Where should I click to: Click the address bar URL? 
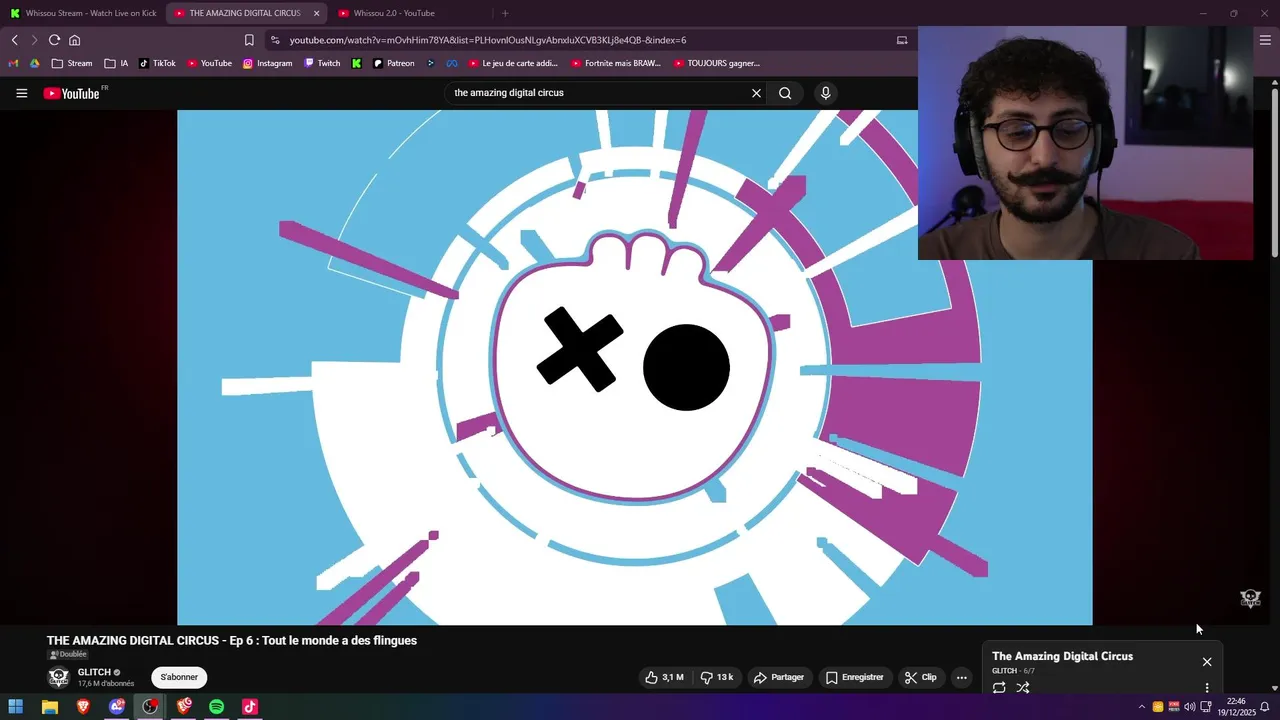tap(488, 40)
